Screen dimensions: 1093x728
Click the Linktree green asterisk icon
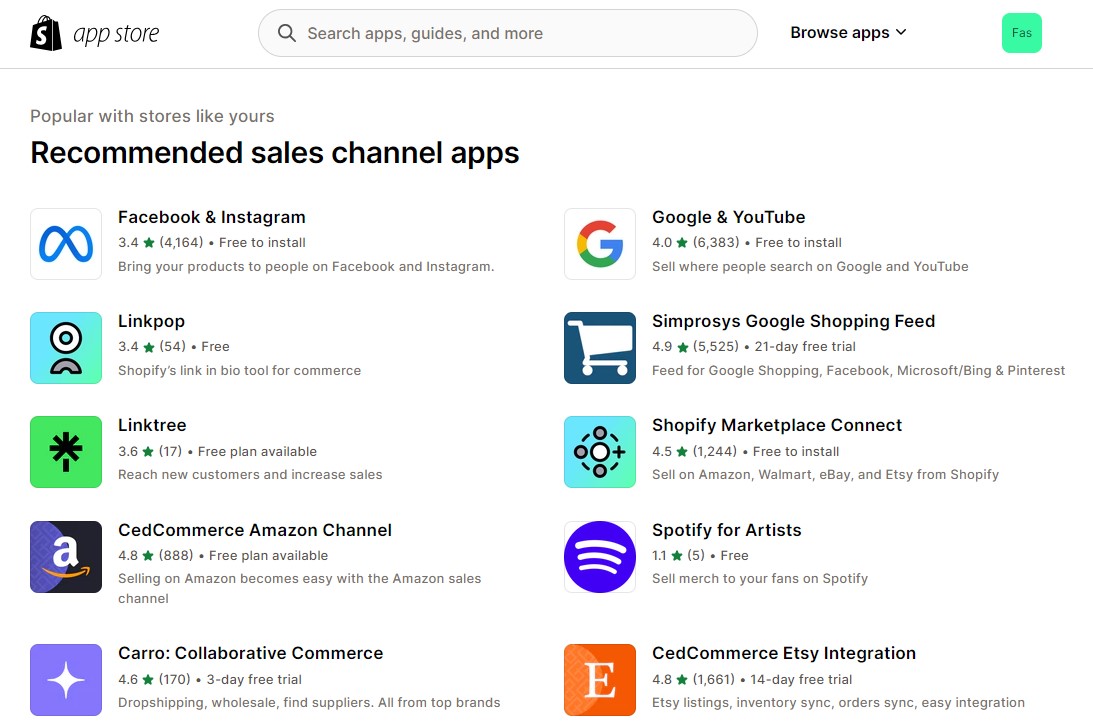pyautogui.click(x=66, y=452)
